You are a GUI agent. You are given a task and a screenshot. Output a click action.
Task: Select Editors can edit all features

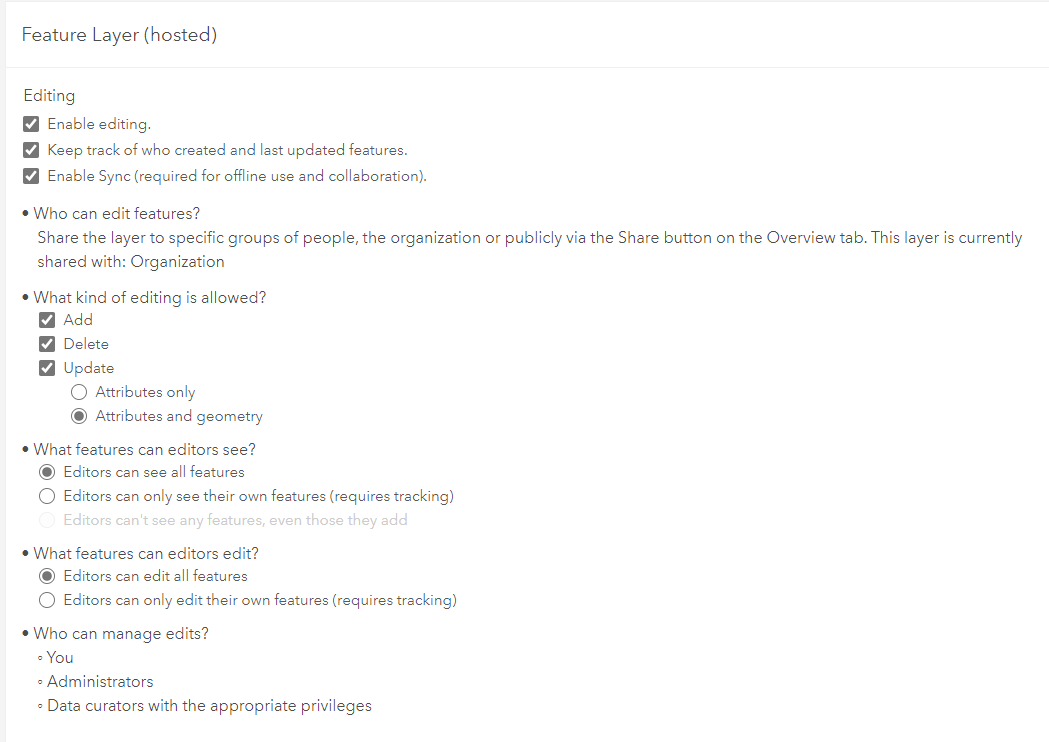click(x=47, y=576)
